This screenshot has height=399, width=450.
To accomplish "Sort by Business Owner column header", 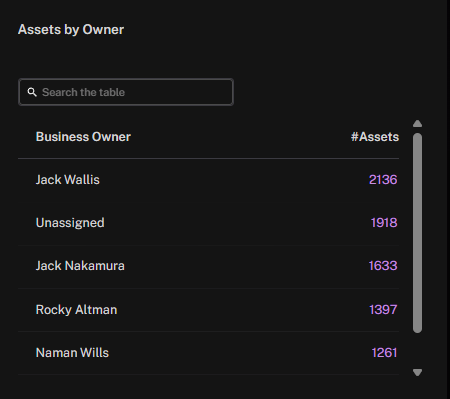I will 83,137.
